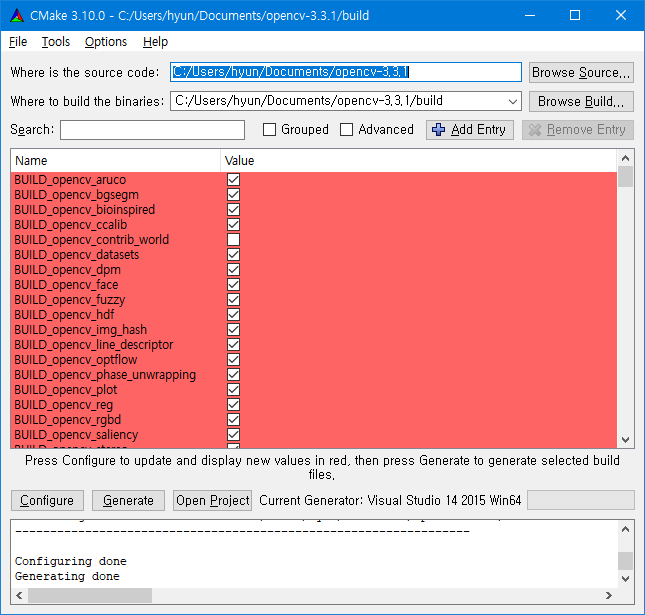
Task: Uncheck BUILD_opencv_bgsegm checkbox
Action: point(233,195)
